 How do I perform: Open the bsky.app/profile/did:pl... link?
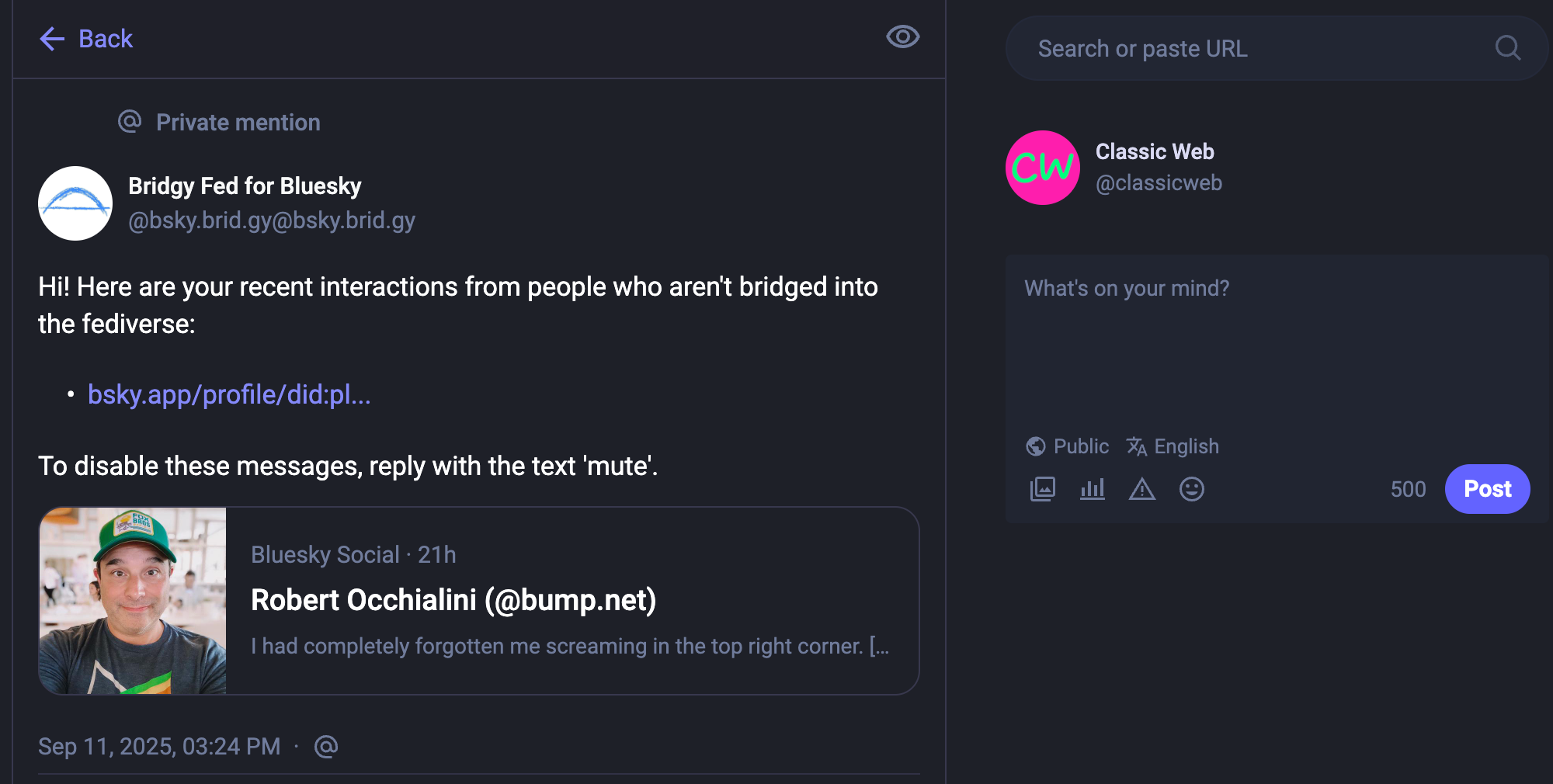click(229, 394)
